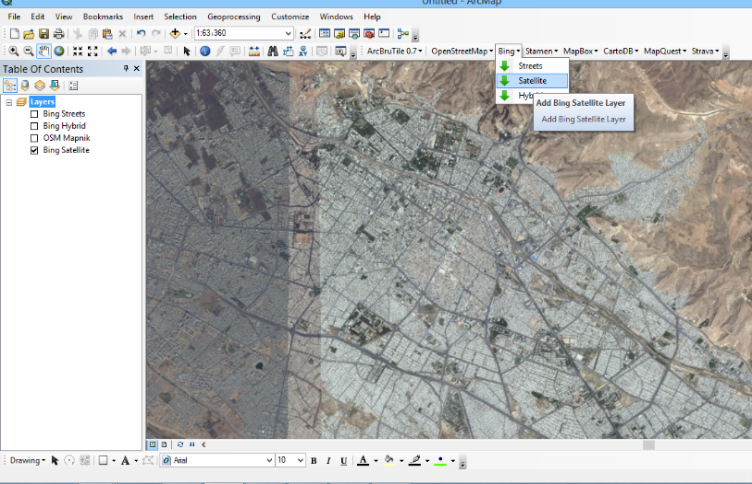Open the Customize menu
The image size is (752, 484).
290,16
